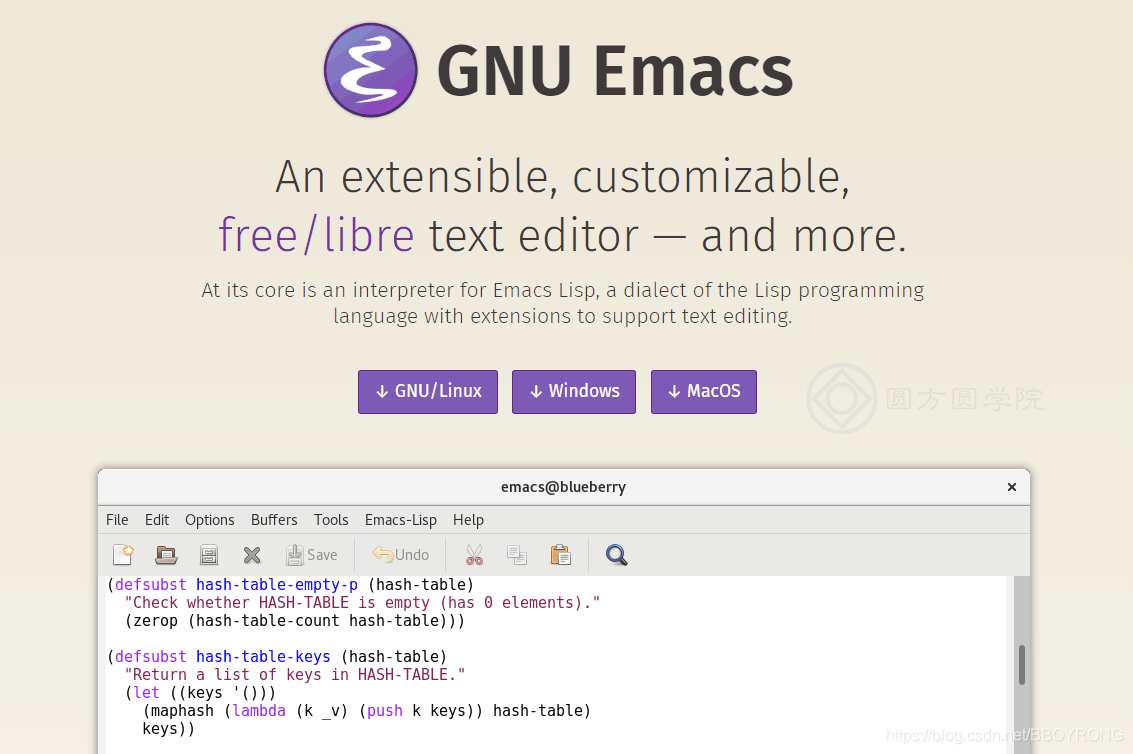Copy using the copy toolbar icon

517,554
